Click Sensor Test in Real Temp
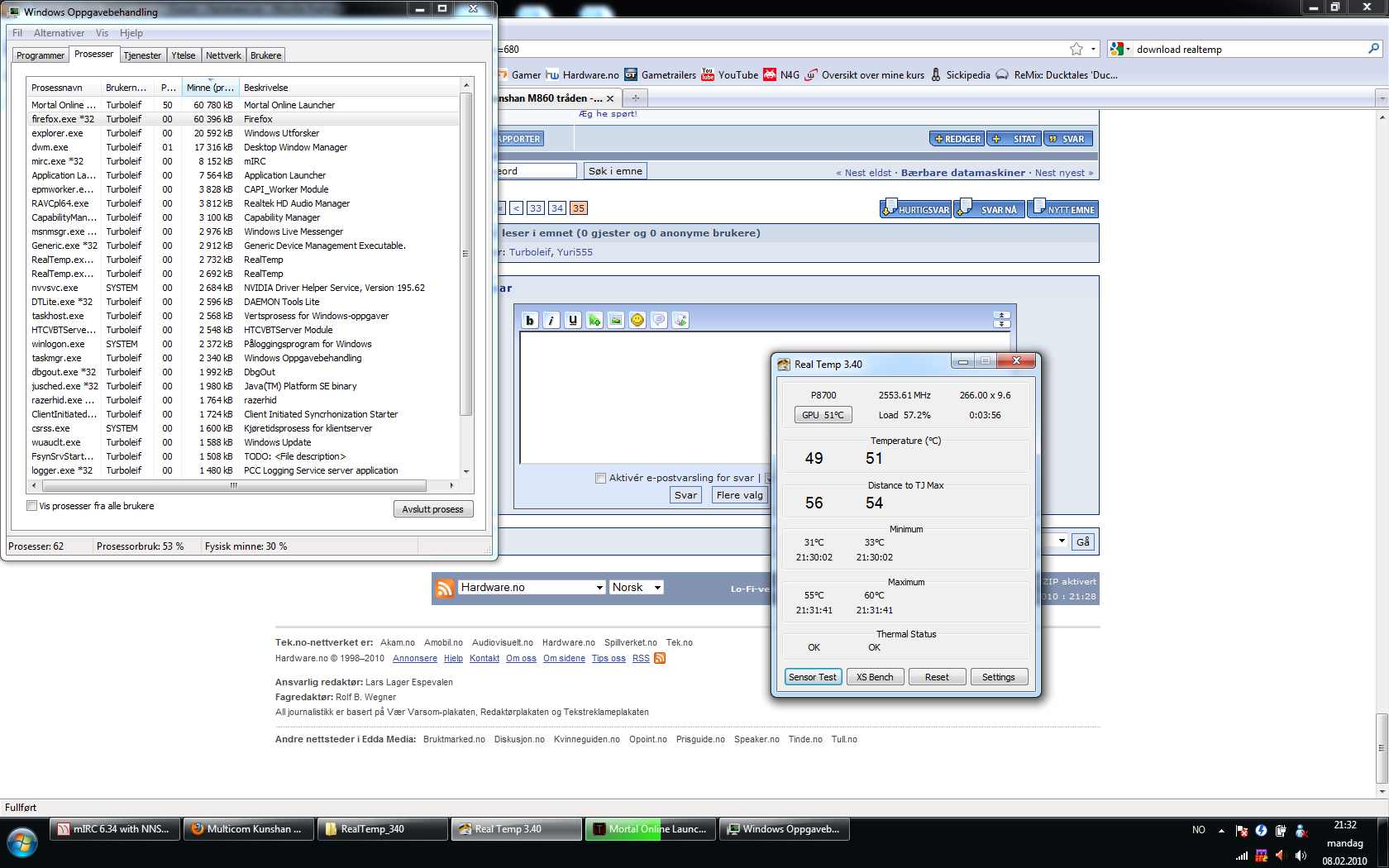 pos(813,677)
